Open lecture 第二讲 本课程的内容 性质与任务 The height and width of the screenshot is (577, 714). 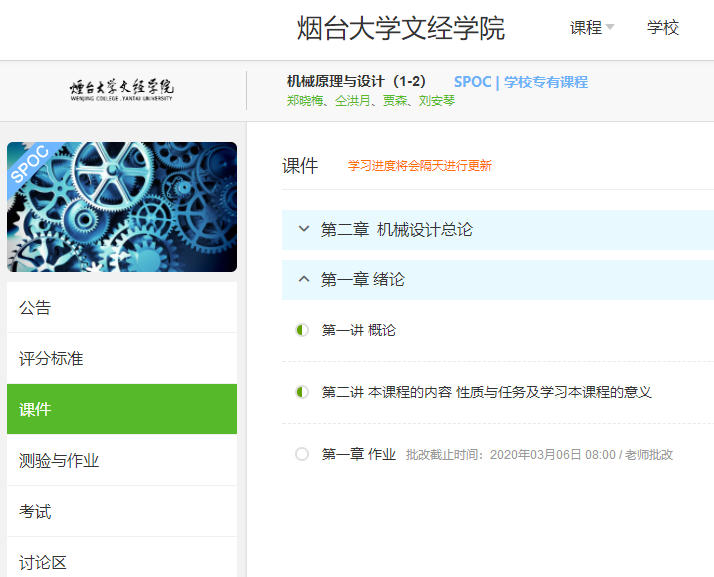[x=486, y=392]
